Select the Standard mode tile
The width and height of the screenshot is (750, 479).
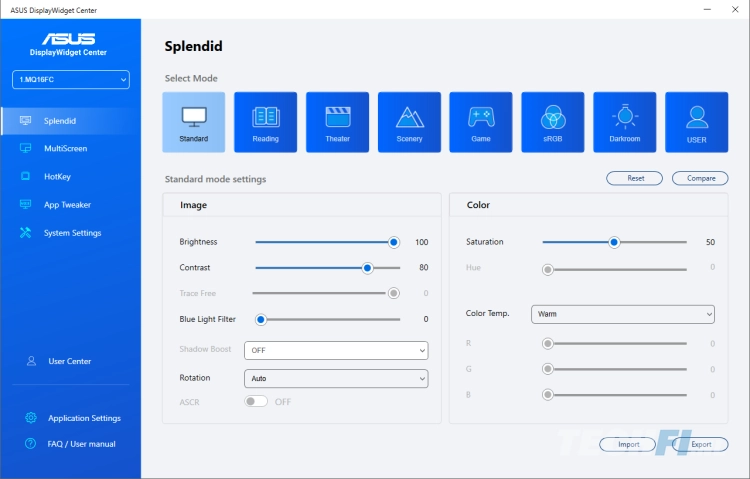click(194, 122)
